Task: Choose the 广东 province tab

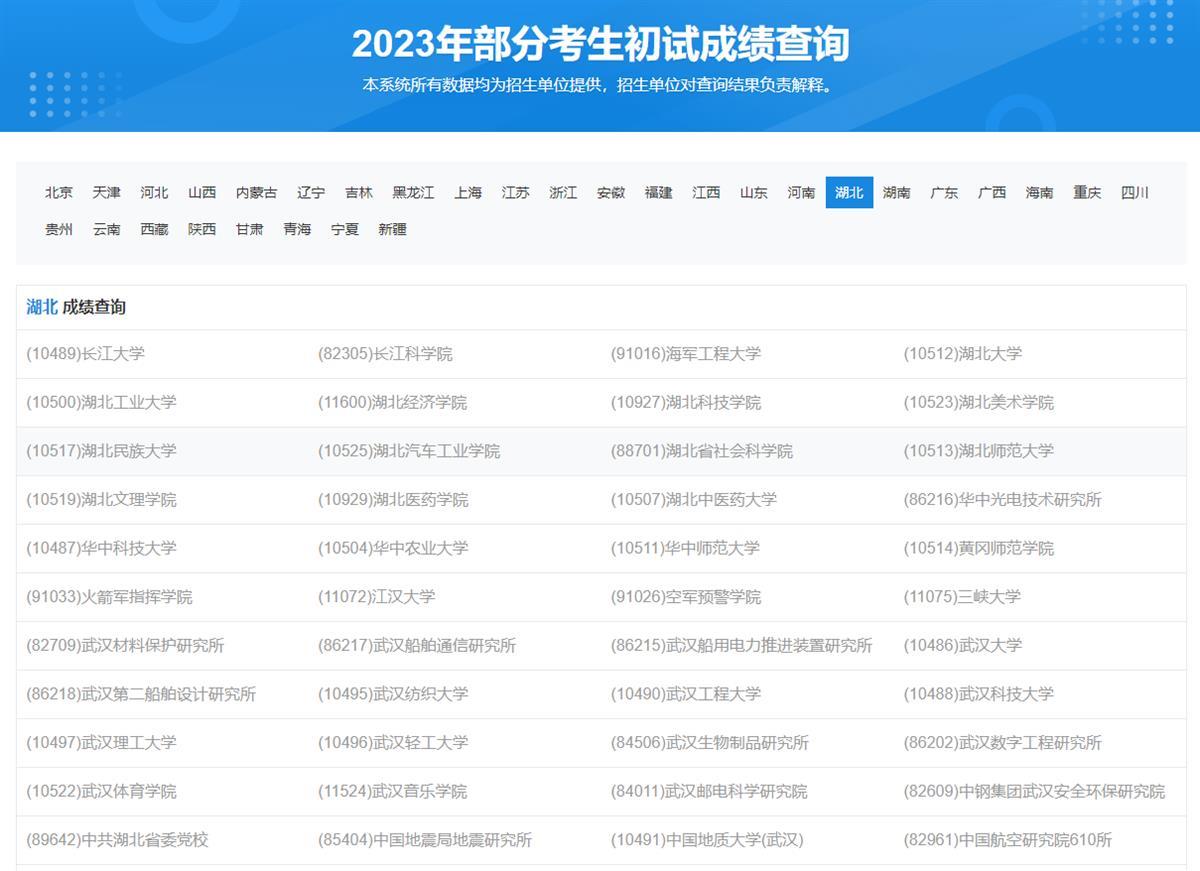Action: pyautogui.click(x=945, y=193)
